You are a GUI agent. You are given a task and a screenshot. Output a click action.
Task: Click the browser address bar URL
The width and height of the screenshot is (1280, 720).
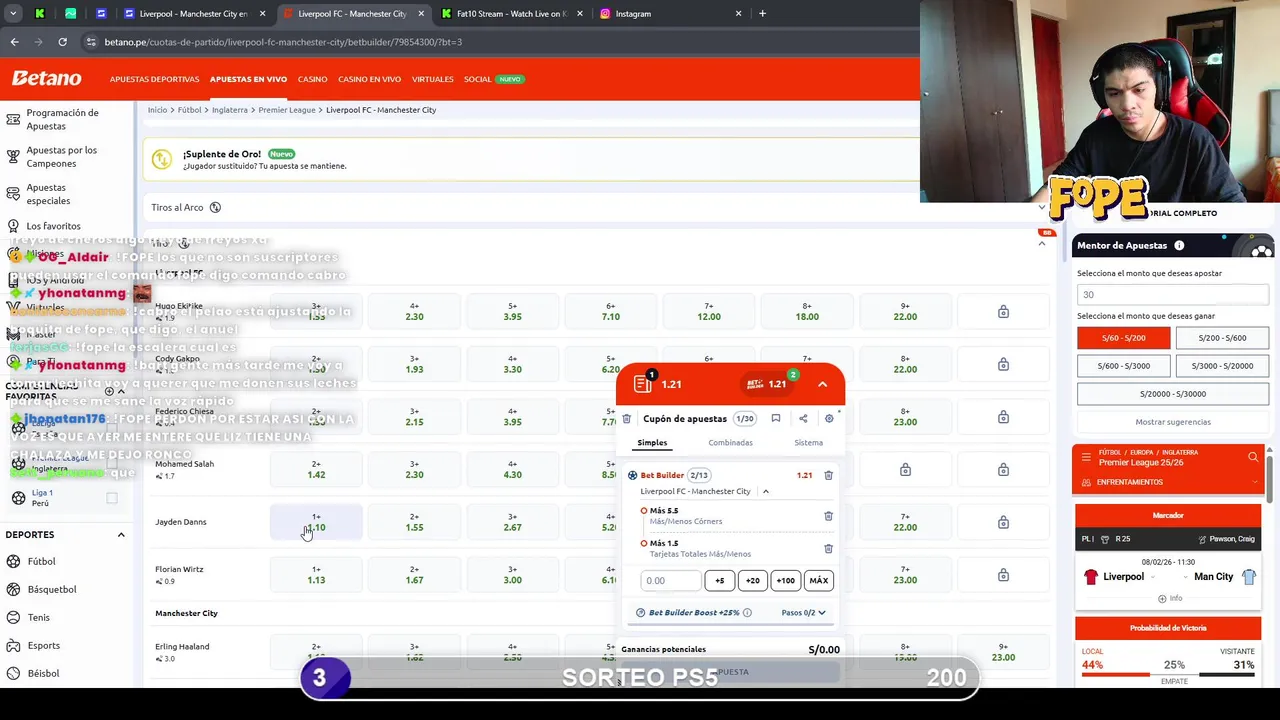(x=283, y=42)
